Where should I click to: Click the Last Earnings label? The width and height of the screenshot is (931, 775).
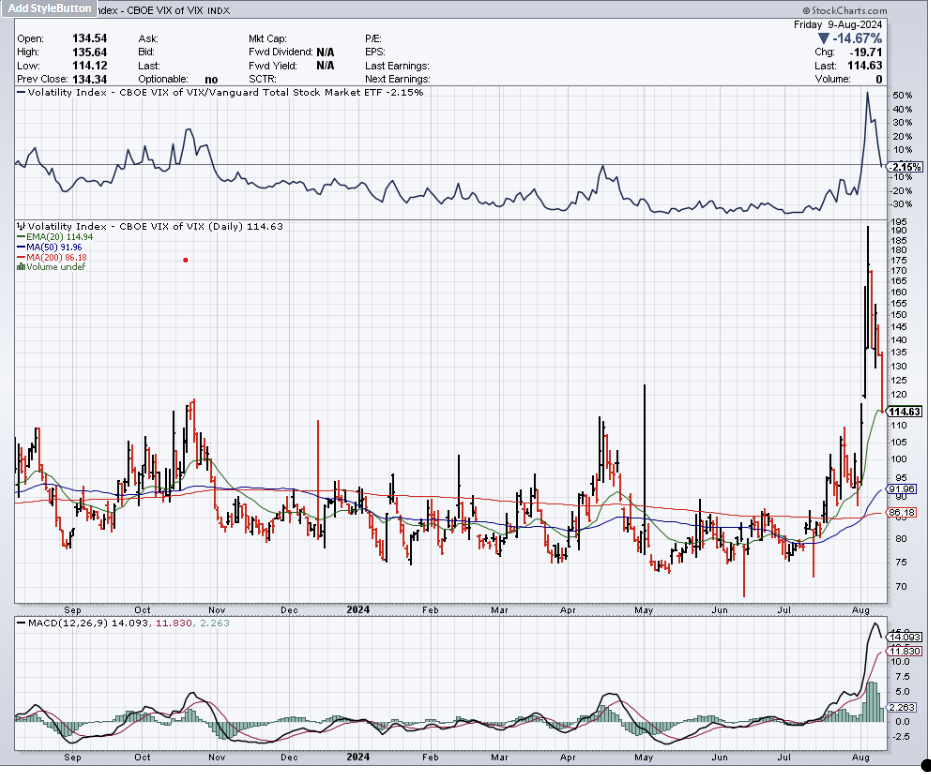(397, 66)
